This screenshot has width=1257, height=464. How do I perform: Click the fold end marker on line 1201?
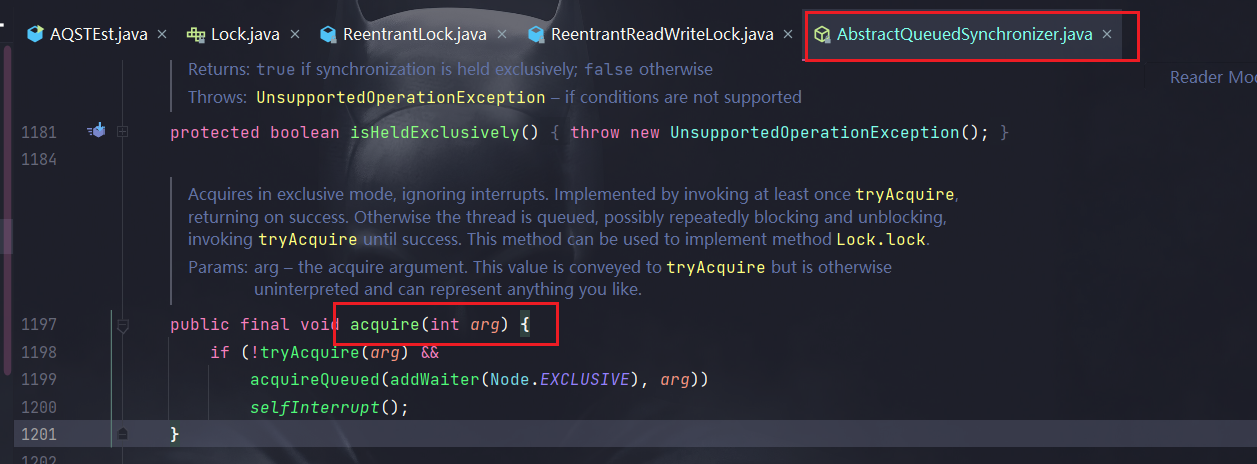tap(123, 434)
